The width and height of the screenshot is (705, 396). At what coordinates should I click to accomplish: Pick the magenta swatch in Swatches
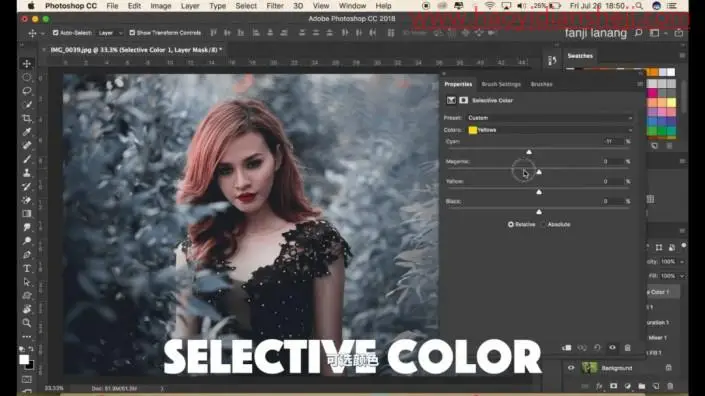[652, 93]
